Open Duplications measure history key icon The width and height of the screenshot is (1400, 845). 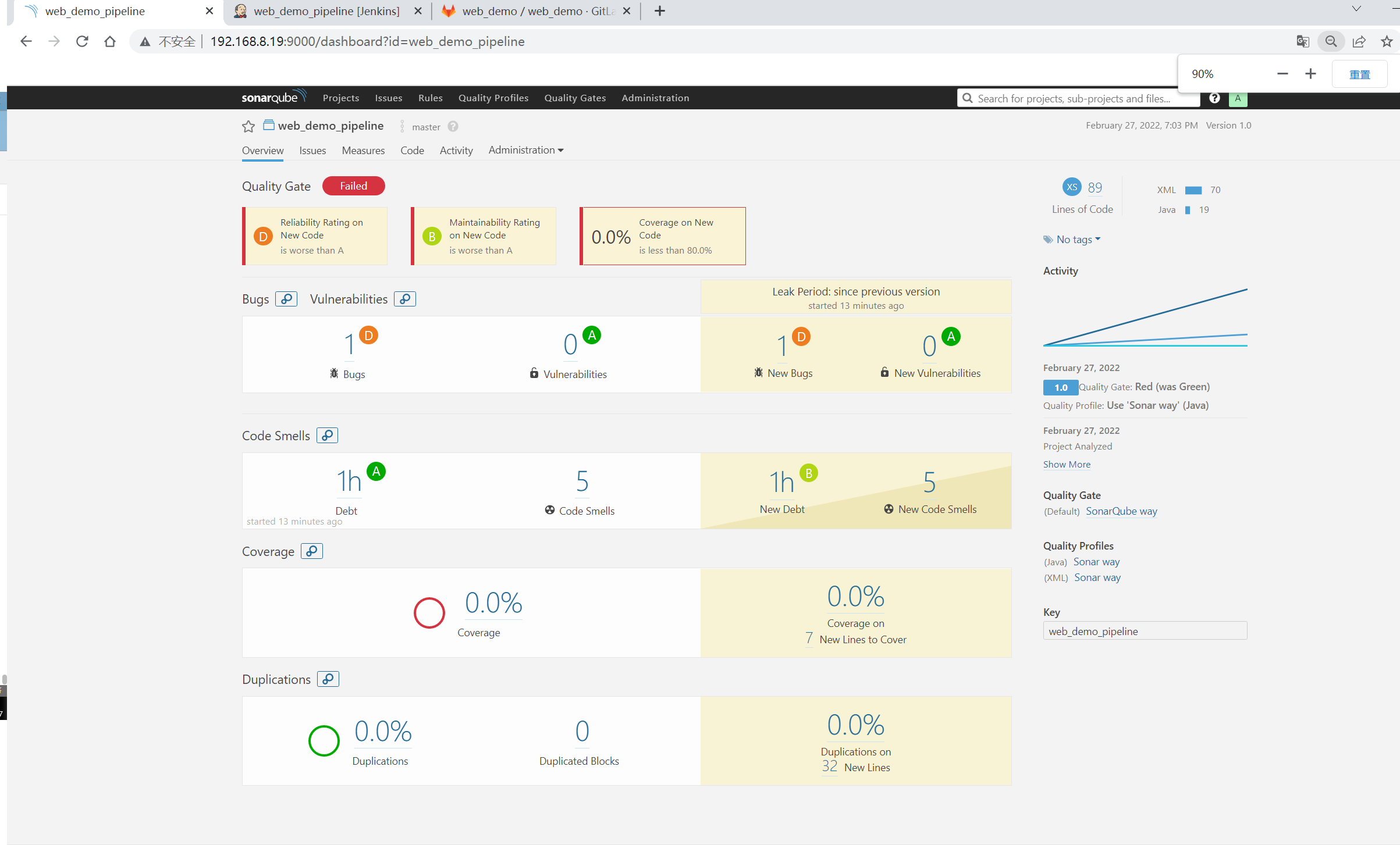click(328, 679)
